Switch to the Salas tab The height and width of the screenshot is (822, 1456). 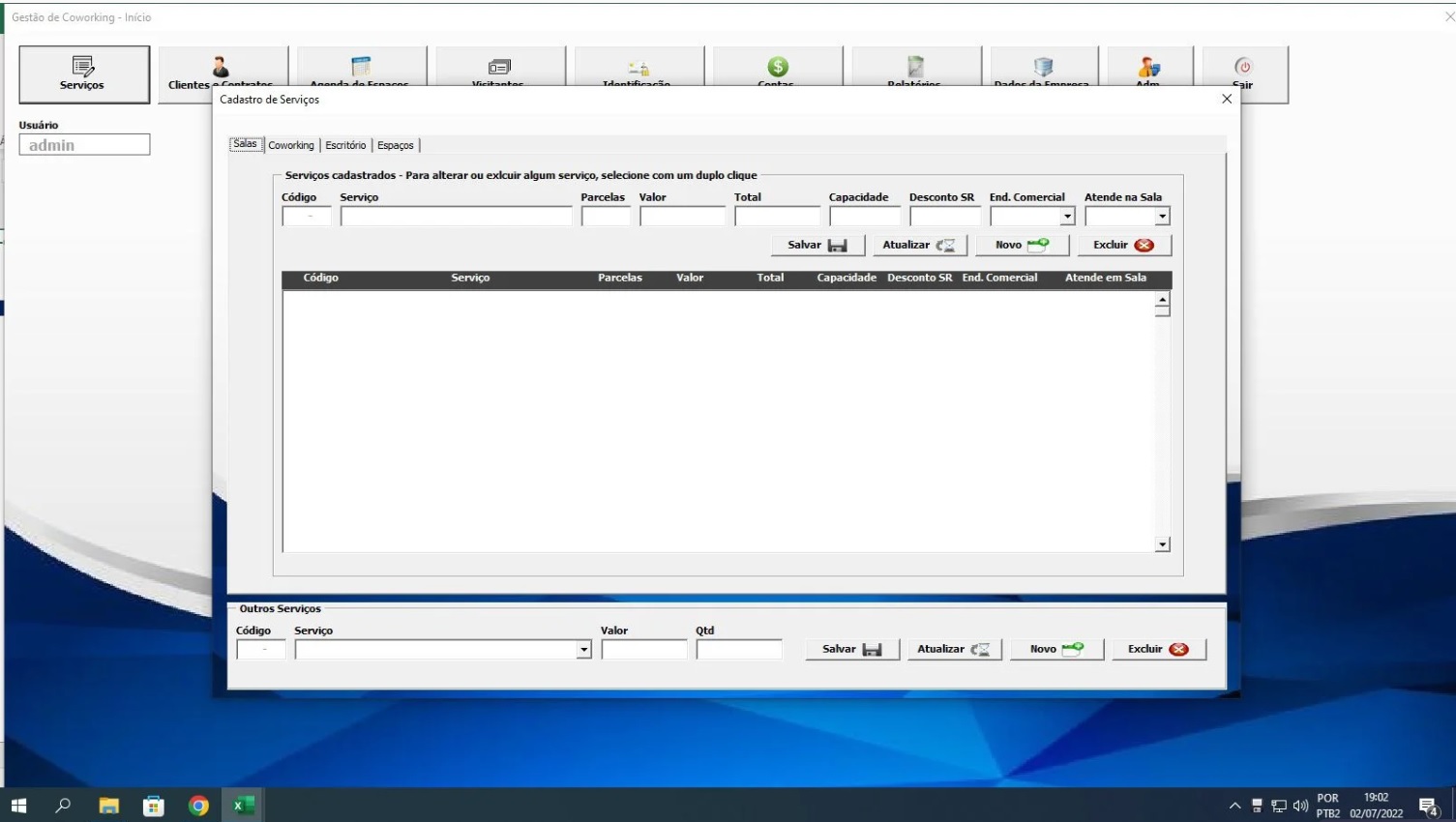click(x=246, y=144)
